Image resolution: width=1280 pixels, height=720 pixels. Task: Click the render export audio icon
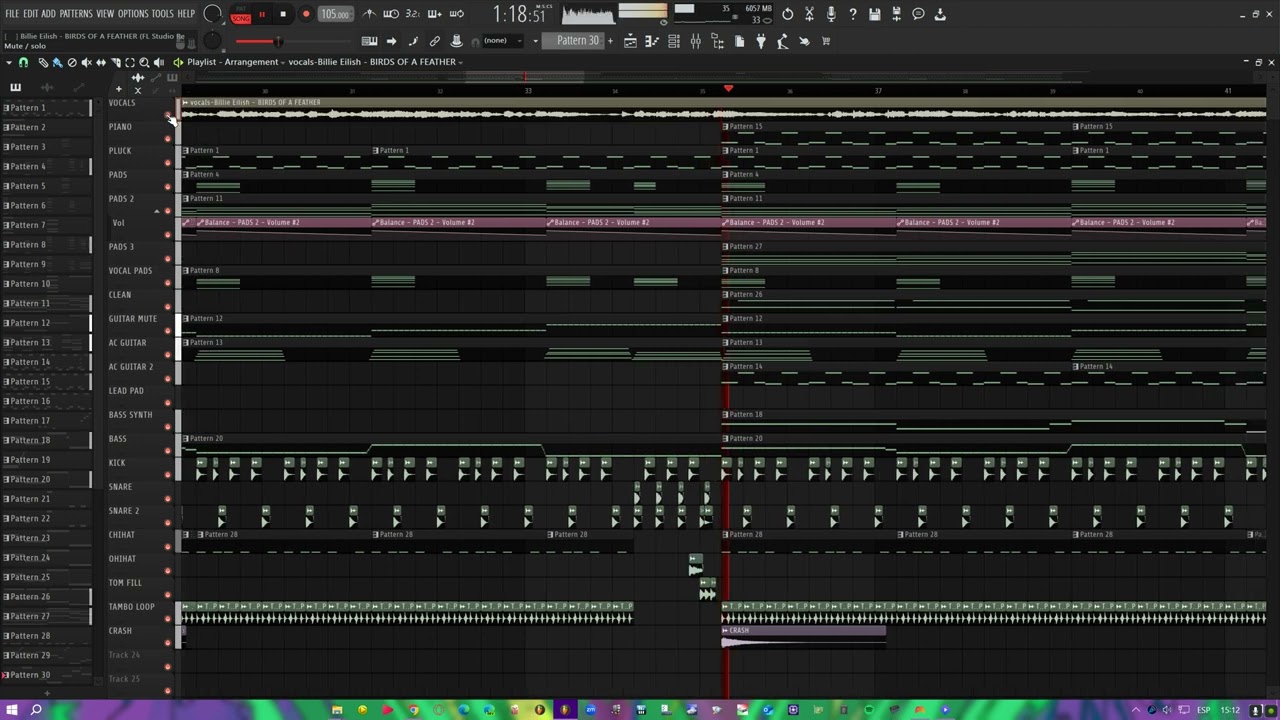[897, 14]
